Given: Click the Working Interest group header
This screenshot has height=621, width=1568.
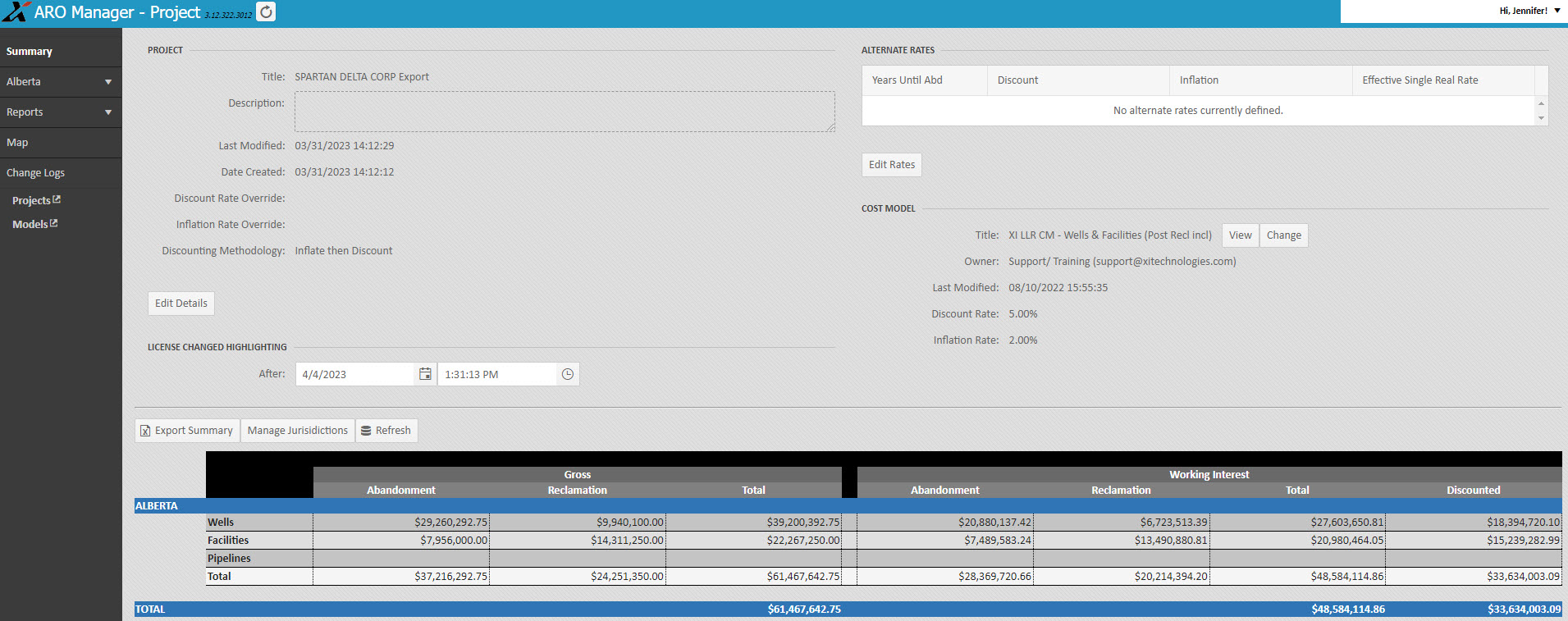Looking at the screenshot, I should (1209, 475).
